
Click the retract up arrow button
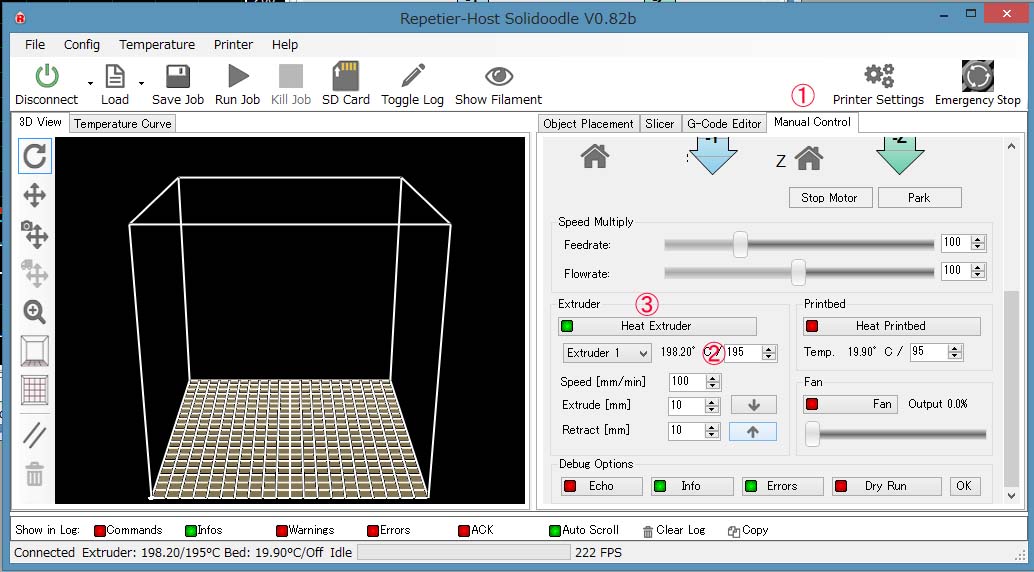pos(752,431)
